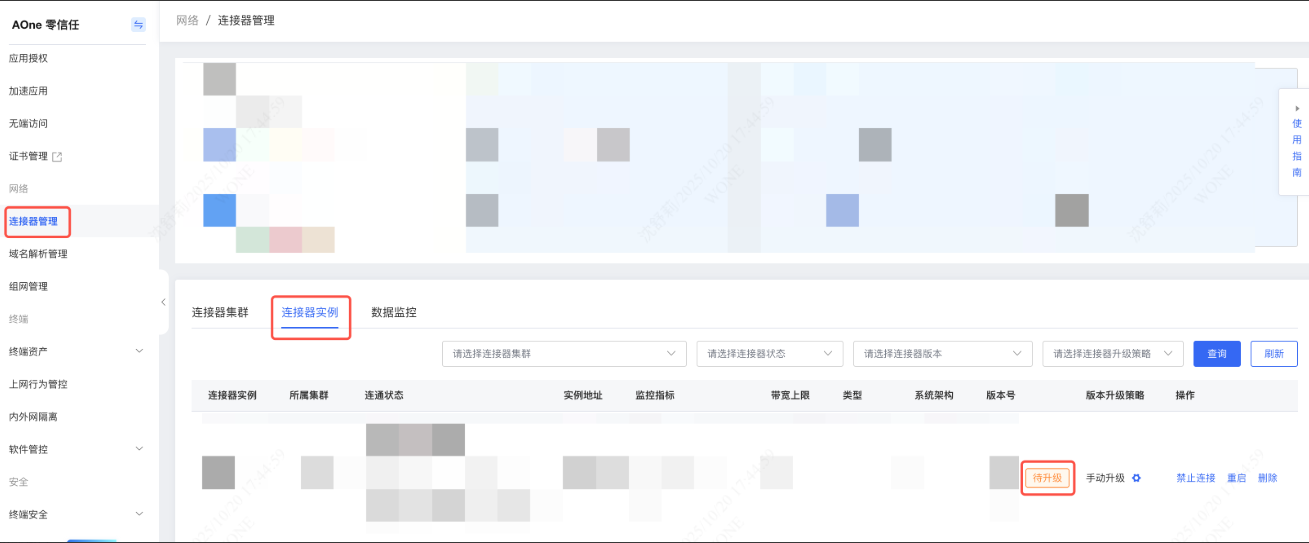Viewport: 1309px width, 543px height.
Task: Click the gear icon next to 手动升级
Action: coord(1136,478)
